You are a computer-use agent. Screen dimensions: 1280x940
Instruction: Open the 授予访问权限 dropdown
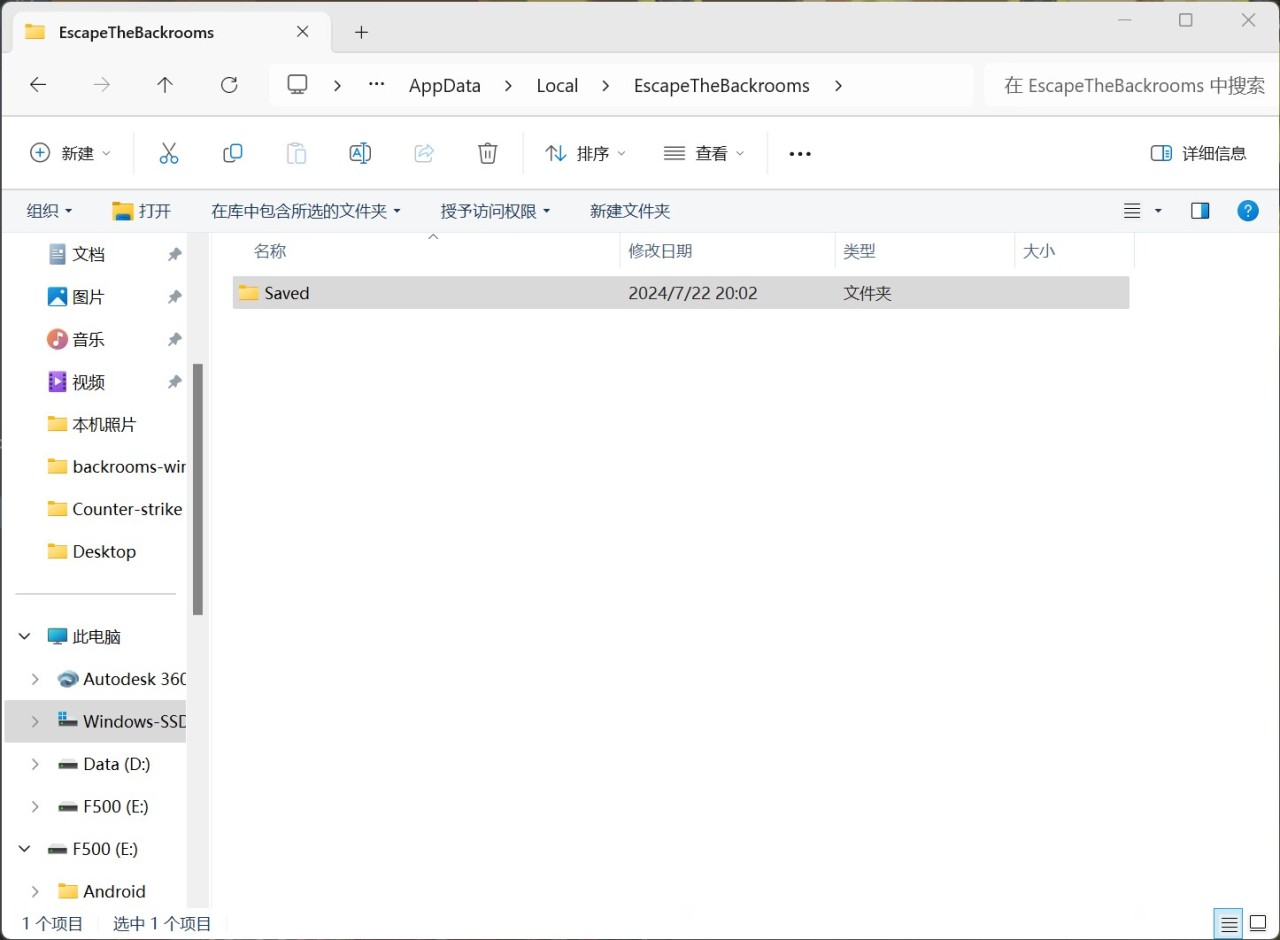496,211
